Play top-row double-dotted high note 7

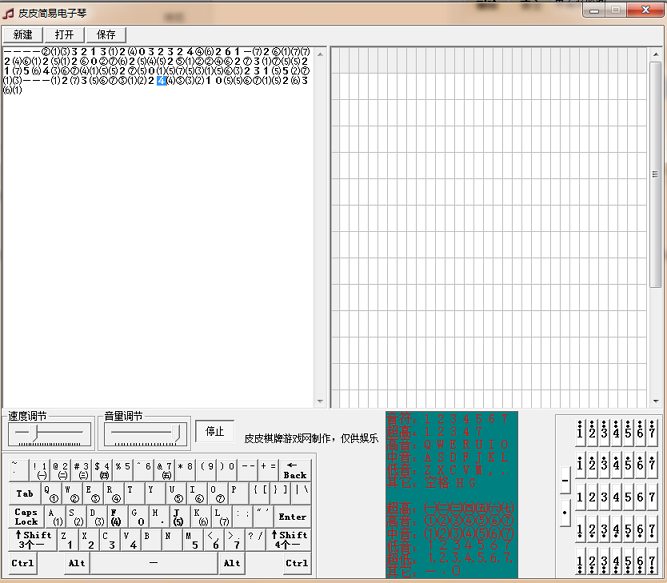coord(653,431)
